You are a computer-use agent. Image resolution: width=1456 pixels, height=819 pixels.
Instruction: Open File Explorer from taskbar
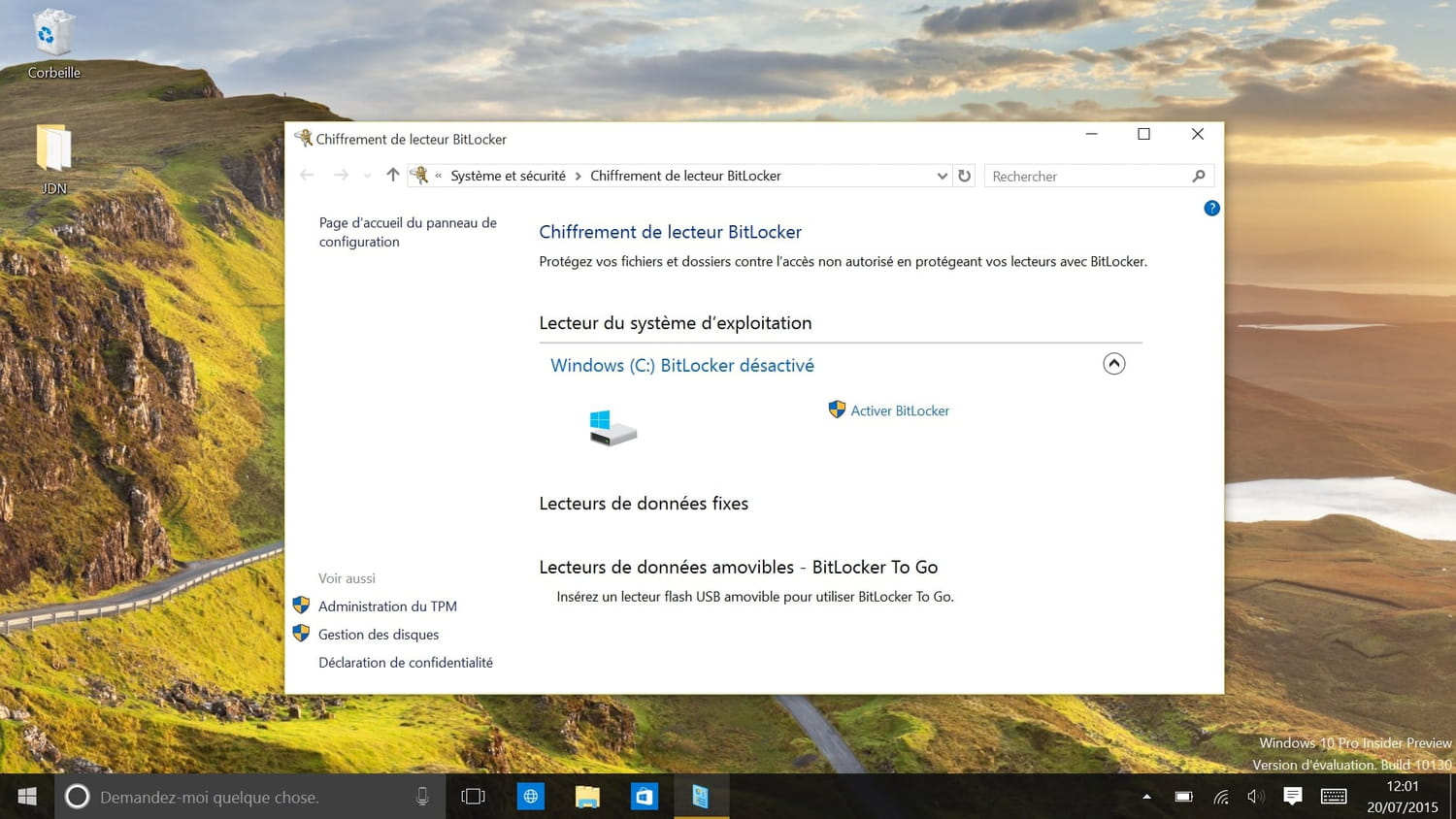tap(587, 797)
